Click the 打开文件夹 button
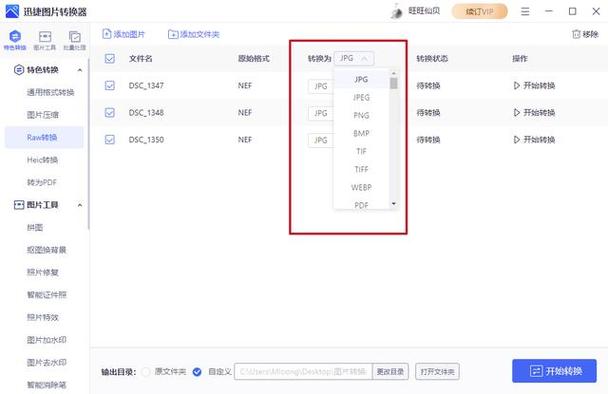Screen dimensions: 608x394 pyautogui.click(x=437, y=372)
